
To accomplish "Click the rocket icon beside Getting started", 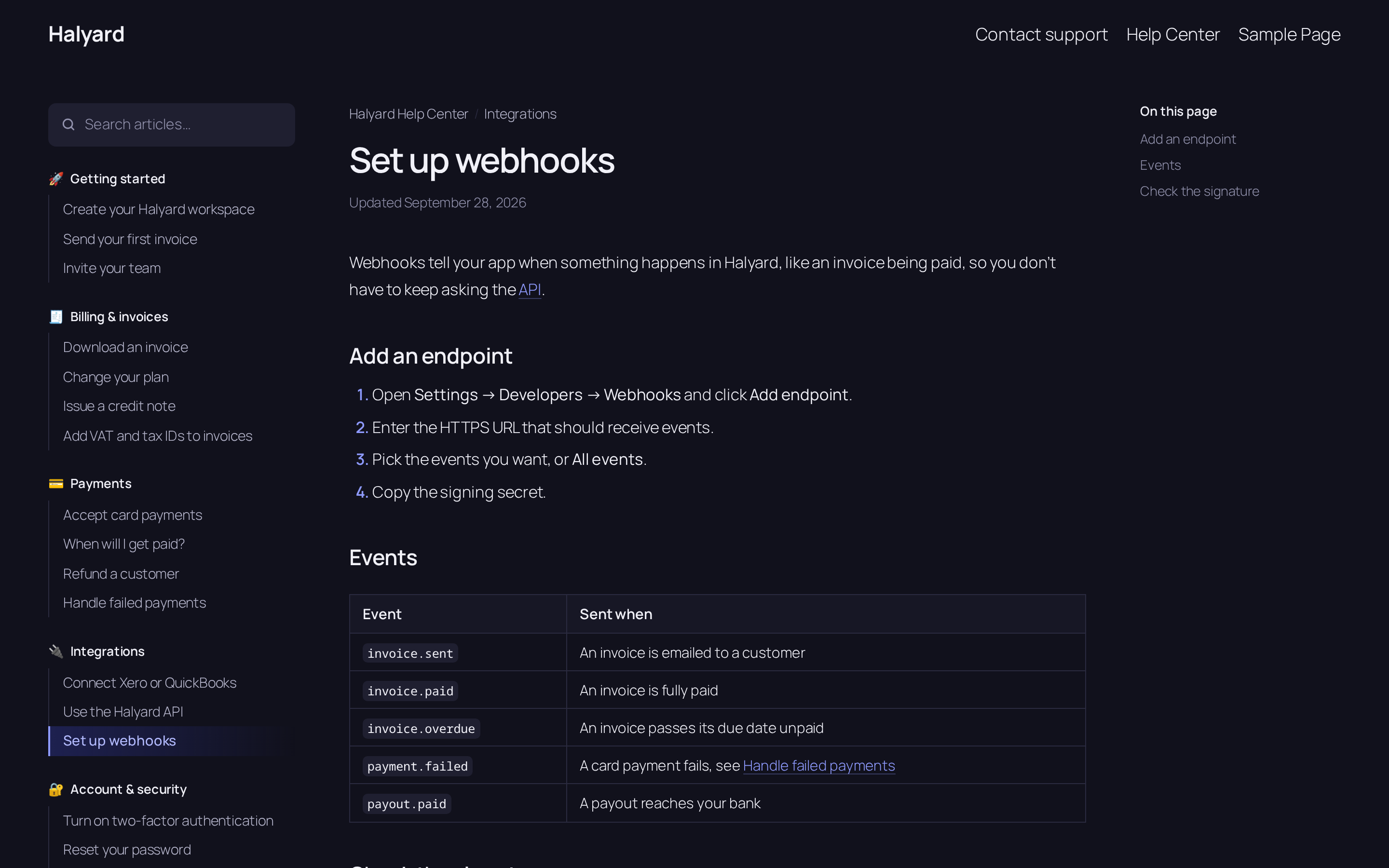I will coord(55,179).
